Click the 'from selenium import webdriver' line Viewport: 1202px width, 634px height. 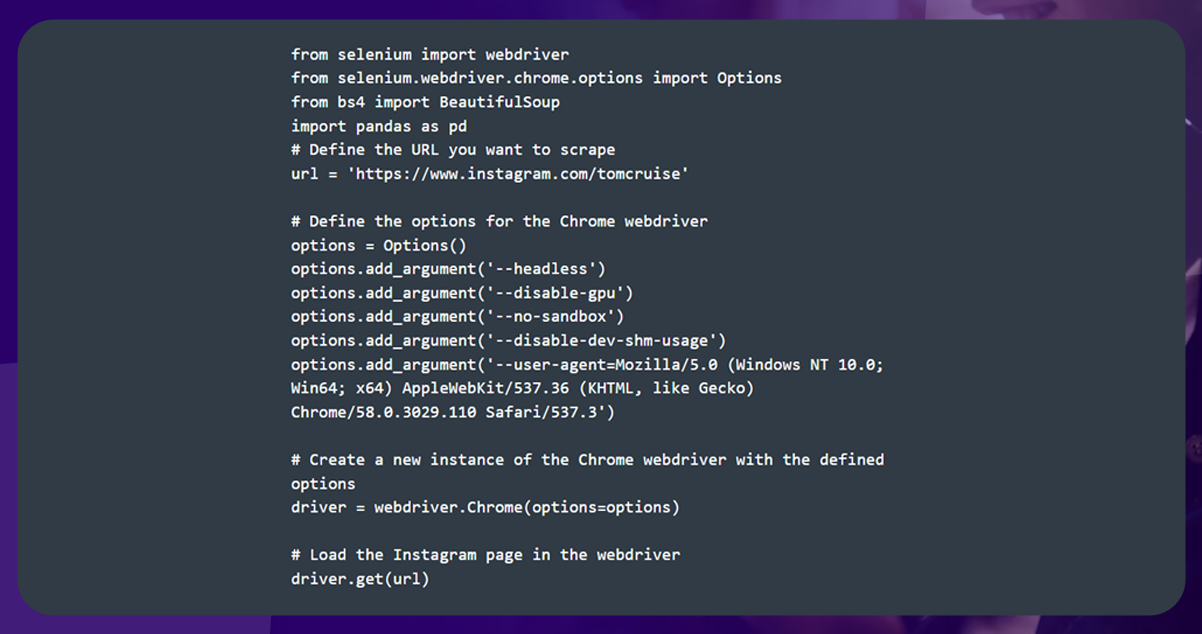point(430,54)
